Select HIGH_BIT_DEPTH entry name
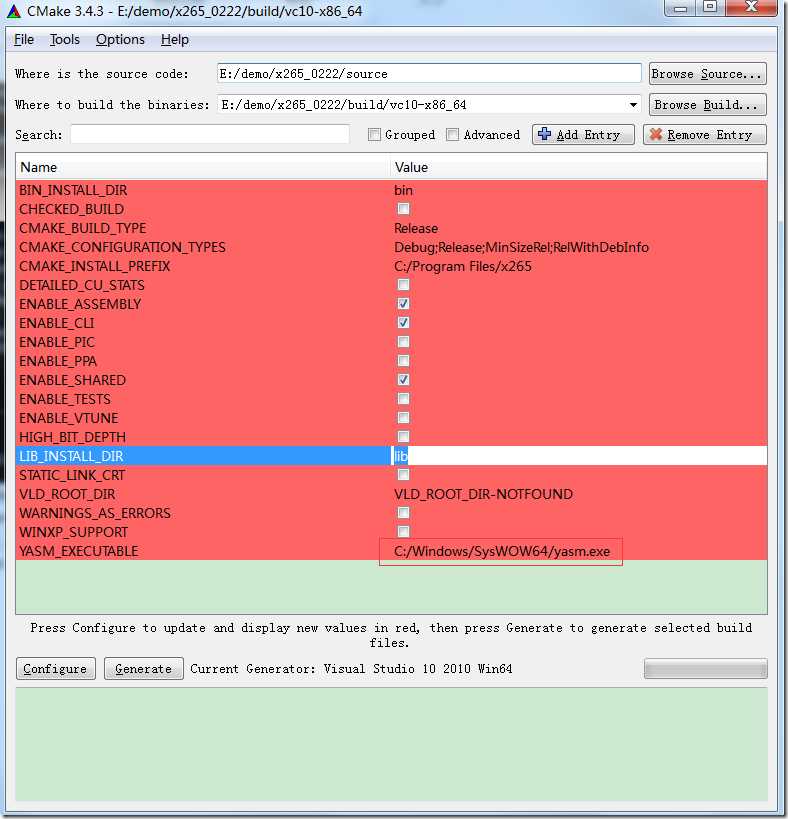788x819 pixels. (x=72, y=437)
